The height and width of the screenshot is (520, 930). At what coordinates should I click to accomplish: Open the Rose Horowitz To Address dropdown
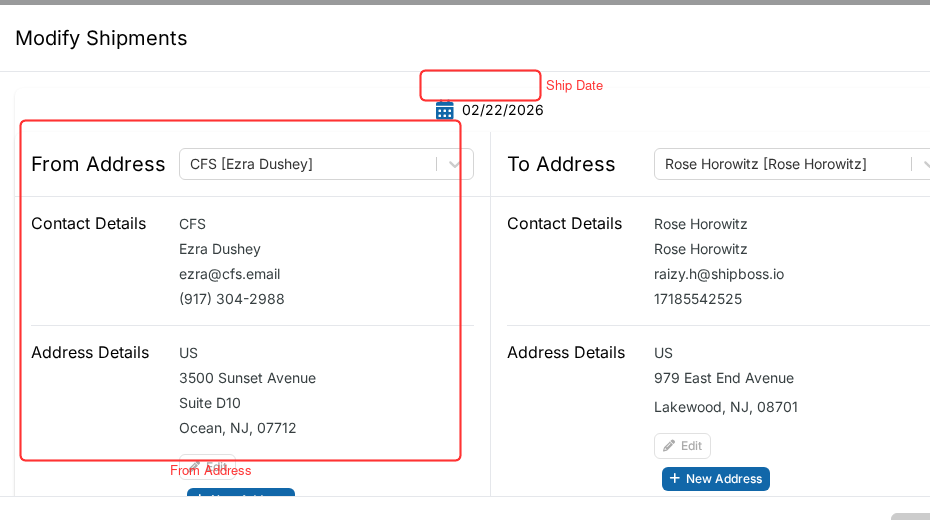click(x=792, y=164)
